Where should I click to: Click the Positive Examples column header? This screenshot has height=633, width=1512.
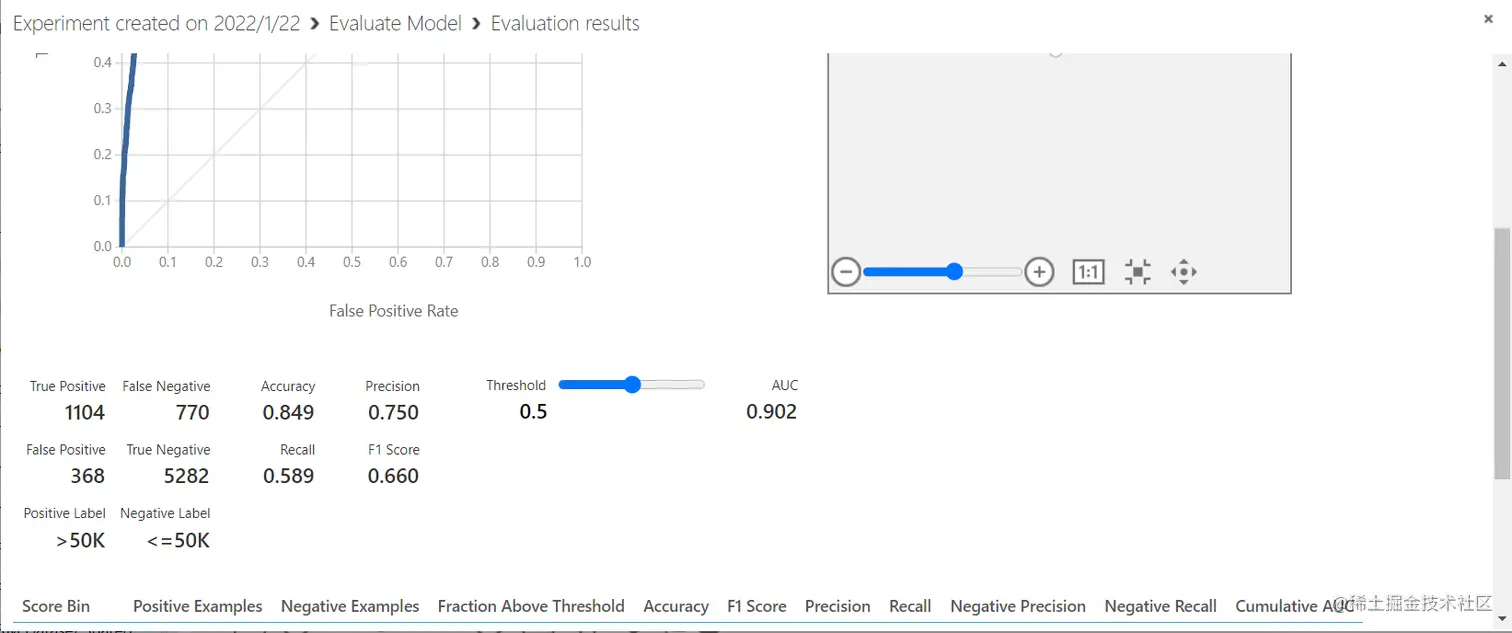click(198, 606)
